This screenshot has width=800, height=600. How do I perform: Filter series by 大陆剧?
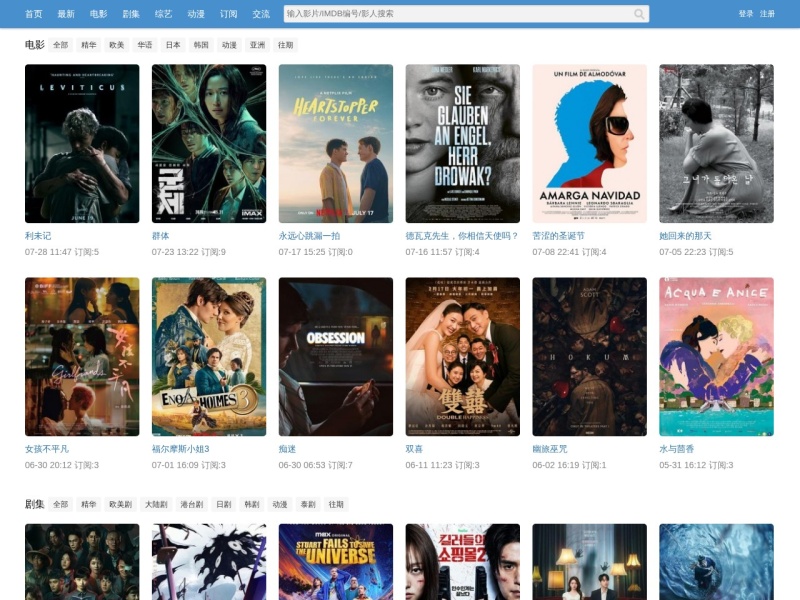[x=156, y=504]
